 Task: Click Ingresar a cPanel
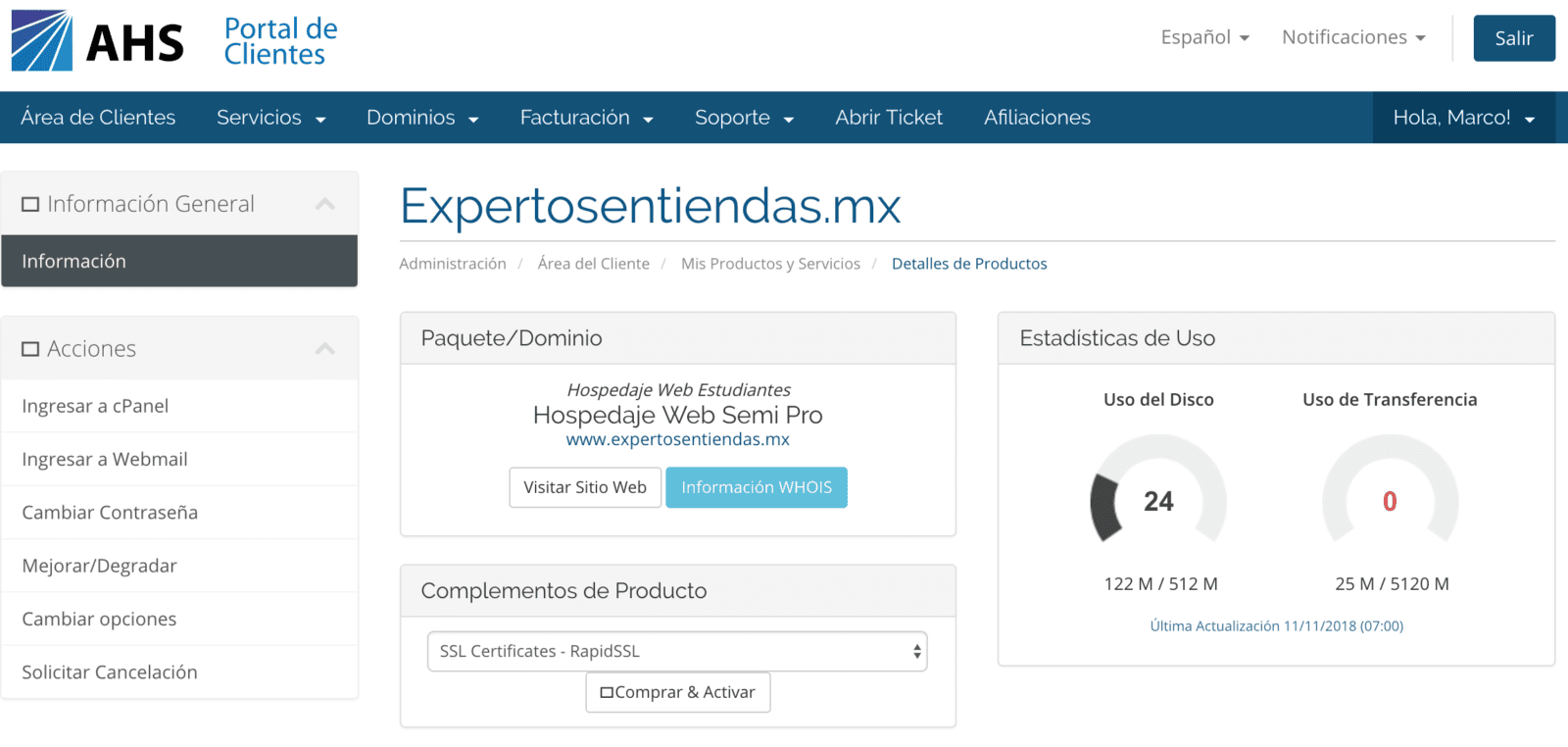pos(179,406)
